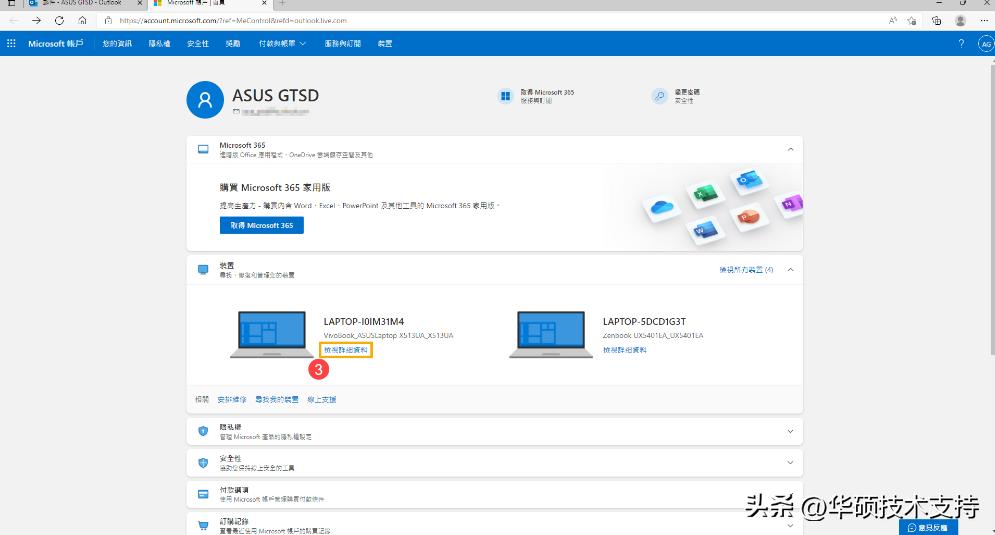
Task: Go forward with the browser forward arrow
Action: [x=37, y=20]
